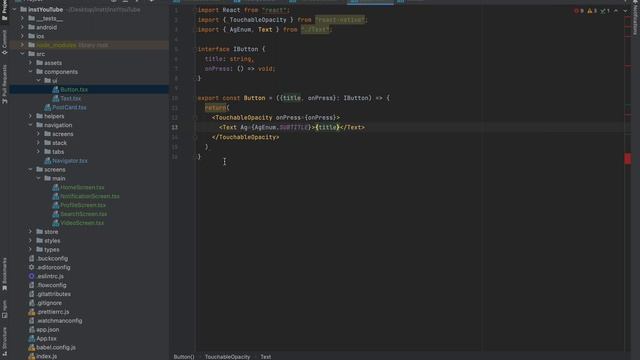Select the .buckconfig file
Image resolution: width=640 pixels, height=360 pixels.
(52, 258)
